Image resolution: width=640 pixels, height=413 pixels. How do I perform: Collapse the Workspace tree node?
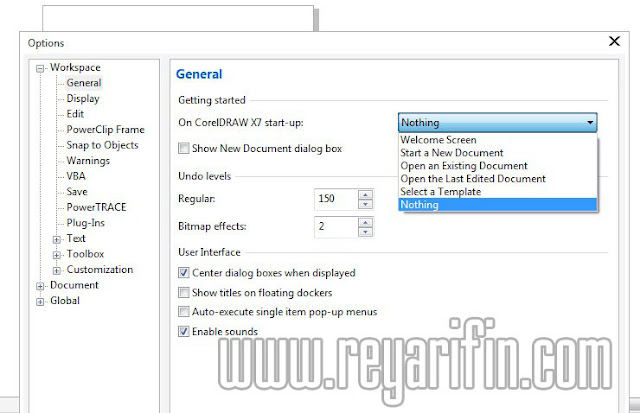point(40,68)
